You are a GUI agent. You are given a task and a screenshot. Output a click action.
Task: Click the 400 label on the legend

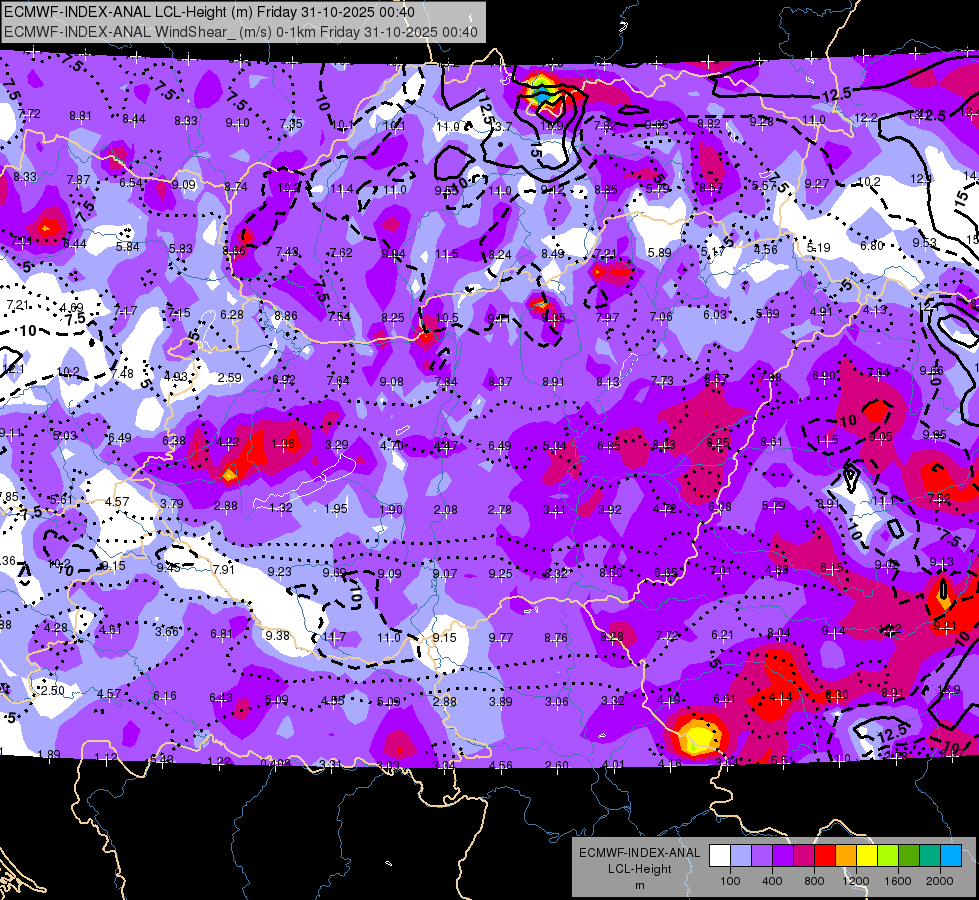[x=772, y=881]
